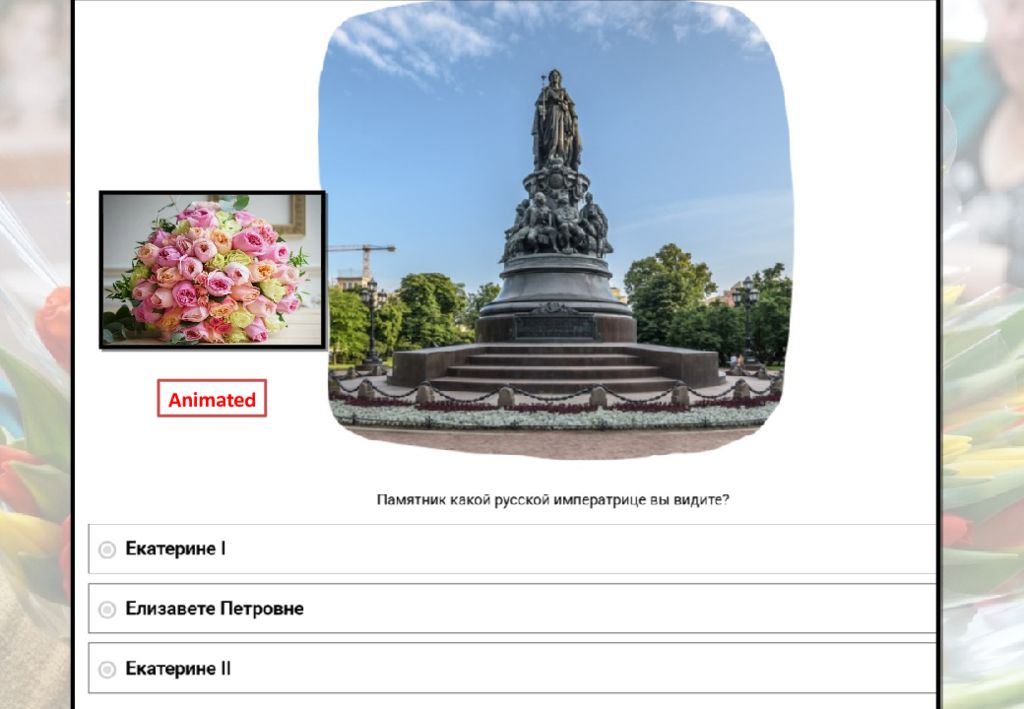The image size is (1024, 709).
Task: Choose the Елизавете Петровне radio button
Action: tap(107, 610)
